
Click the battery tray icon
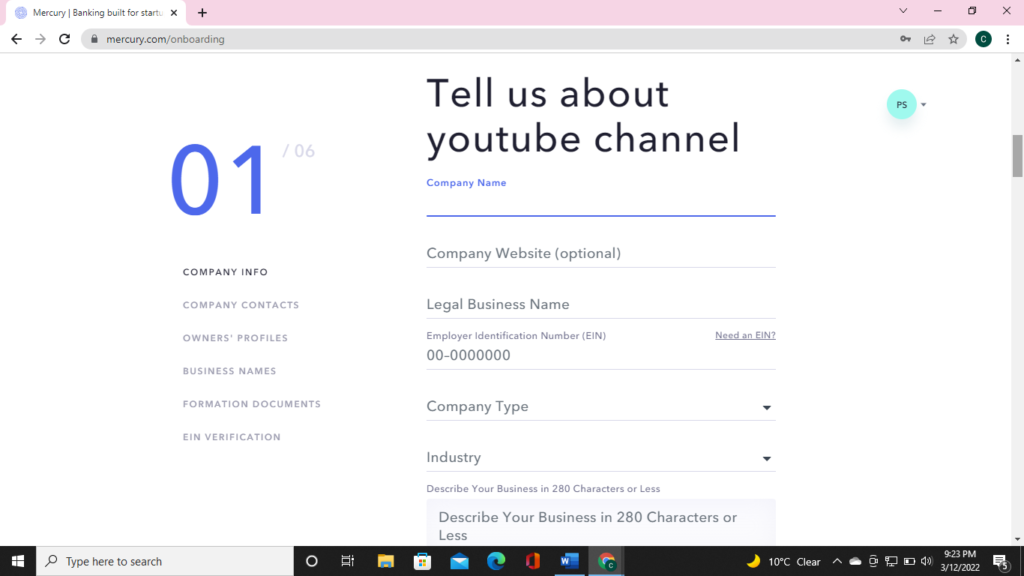[x=909, y=561]
